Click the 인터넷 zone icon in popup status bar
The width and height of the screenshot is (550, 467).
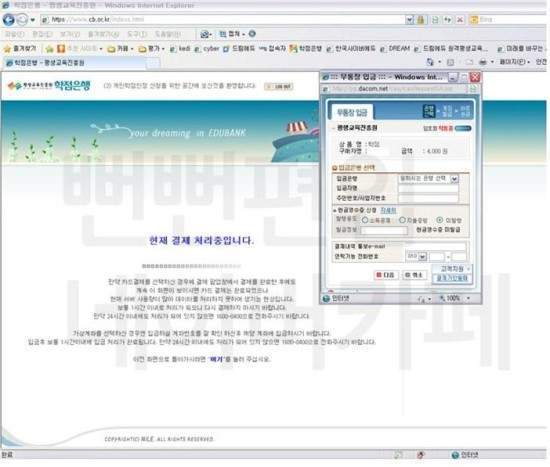(x=326, y=299)
